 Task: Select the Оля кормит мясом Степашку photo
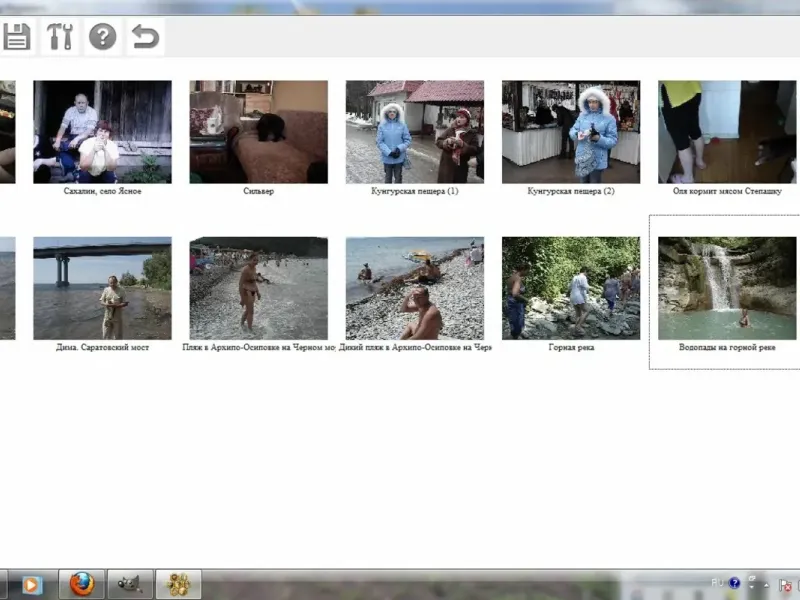point(727,132)
